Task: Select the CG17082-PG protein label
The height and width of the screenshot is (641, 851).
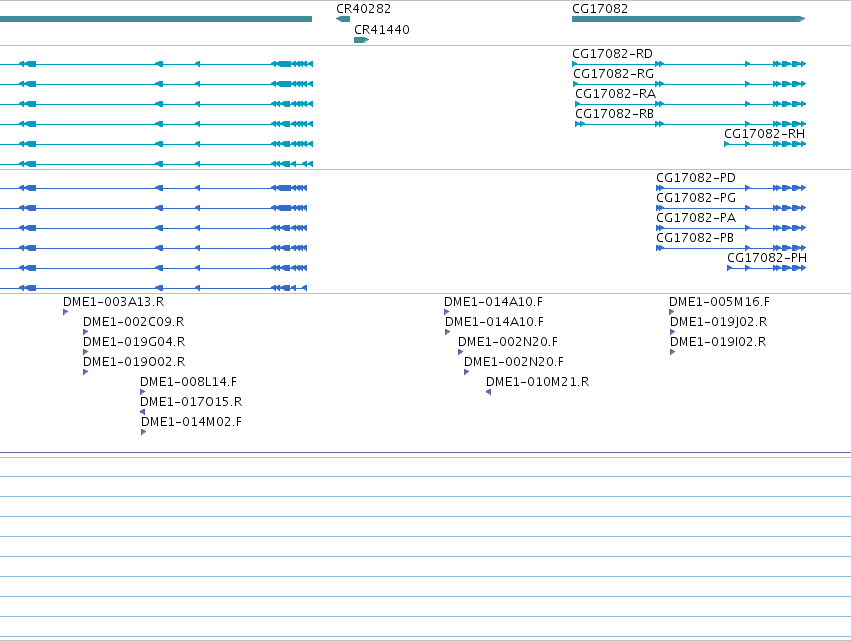Action: (x=696, y=198)
